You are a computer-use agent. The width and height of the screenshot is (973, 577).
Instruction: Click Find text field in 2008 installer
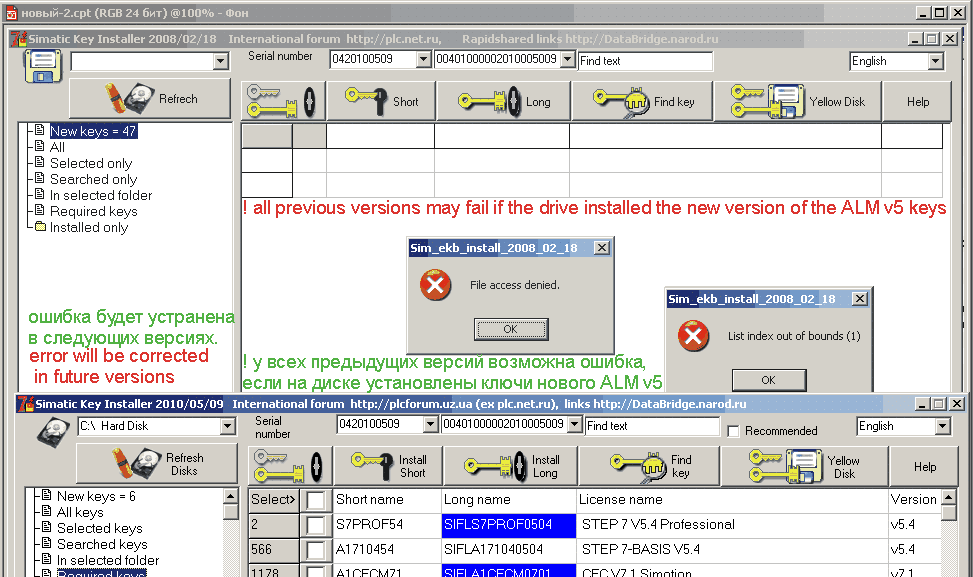tap(645, 61)
